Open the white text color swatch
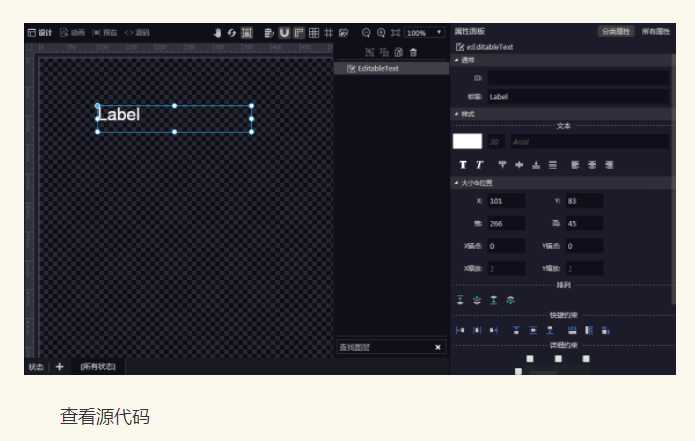 click(x=468, y=141)
